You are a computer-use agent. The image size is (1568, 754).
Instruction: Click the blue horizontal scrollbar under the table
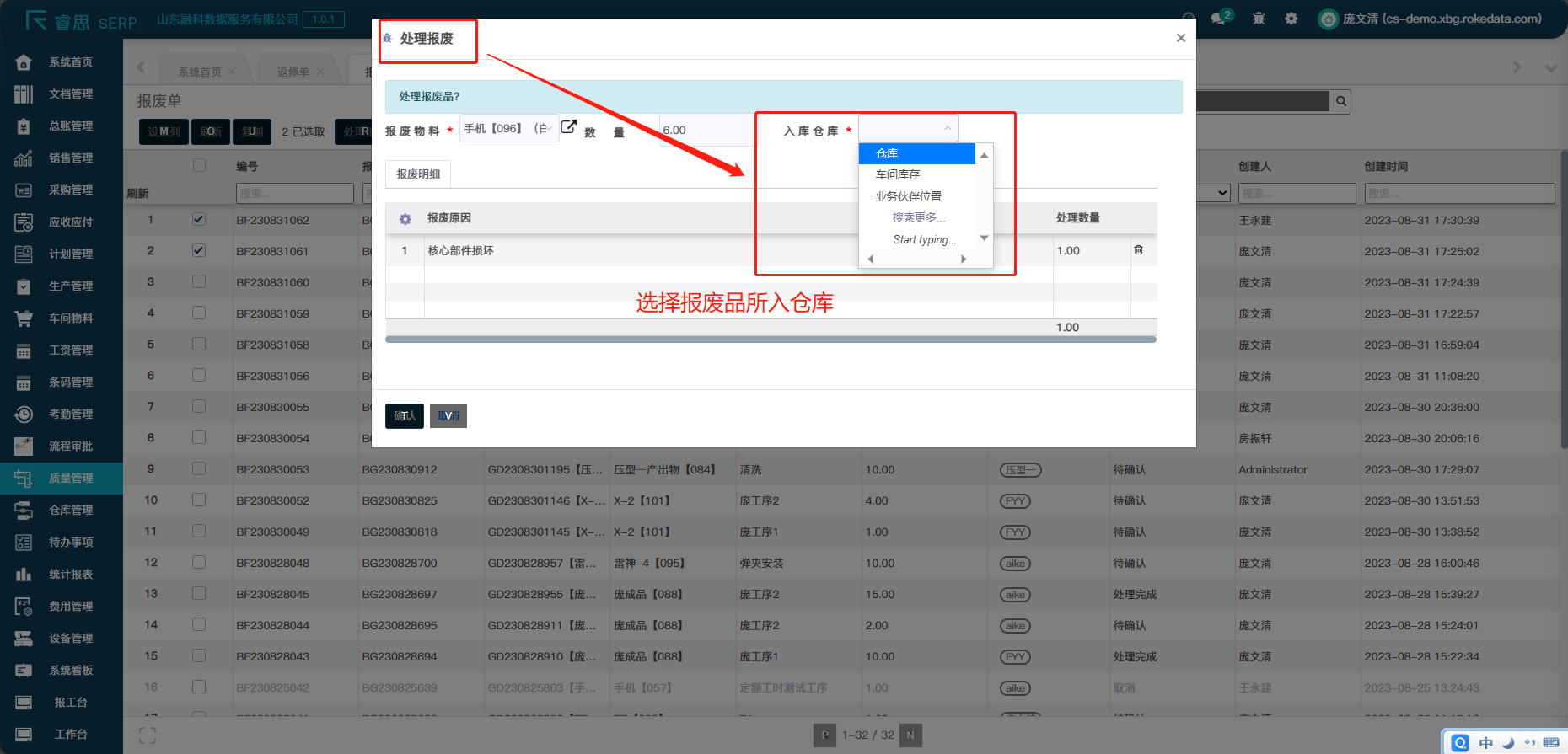(x=771, y=340)
